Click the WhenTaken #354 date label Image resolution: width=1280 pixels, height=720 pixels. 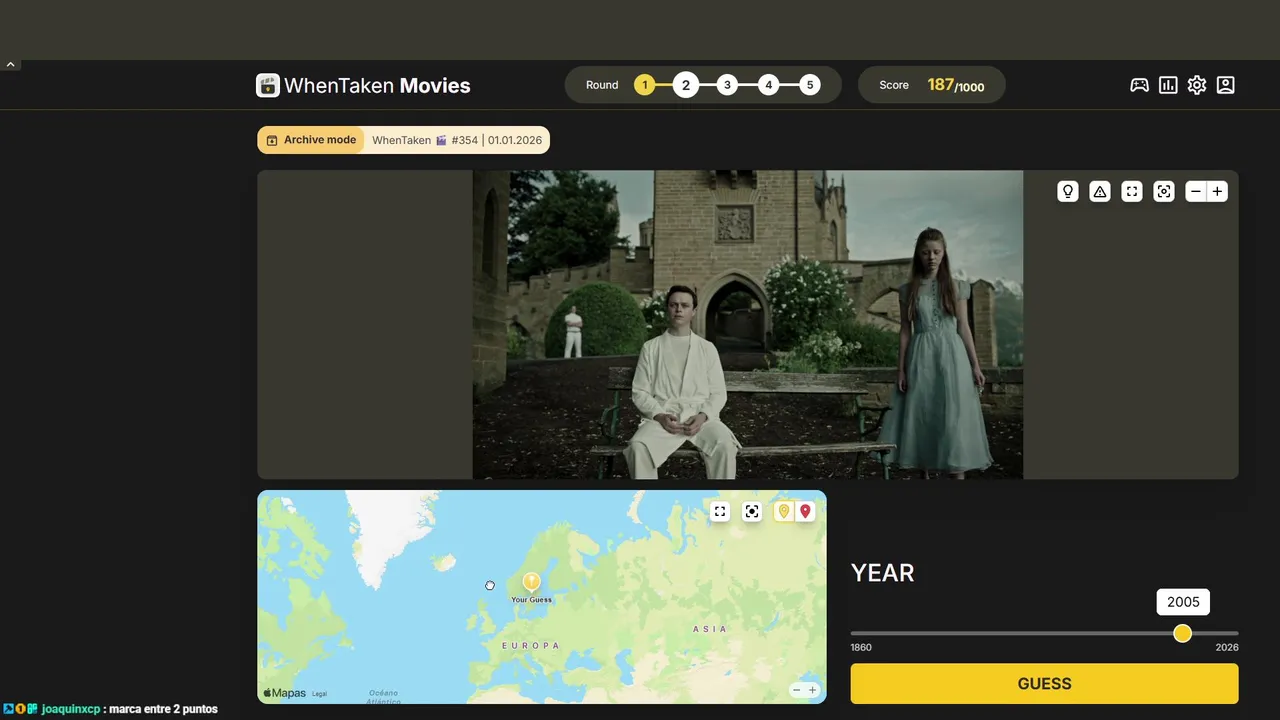coord(457,140)
